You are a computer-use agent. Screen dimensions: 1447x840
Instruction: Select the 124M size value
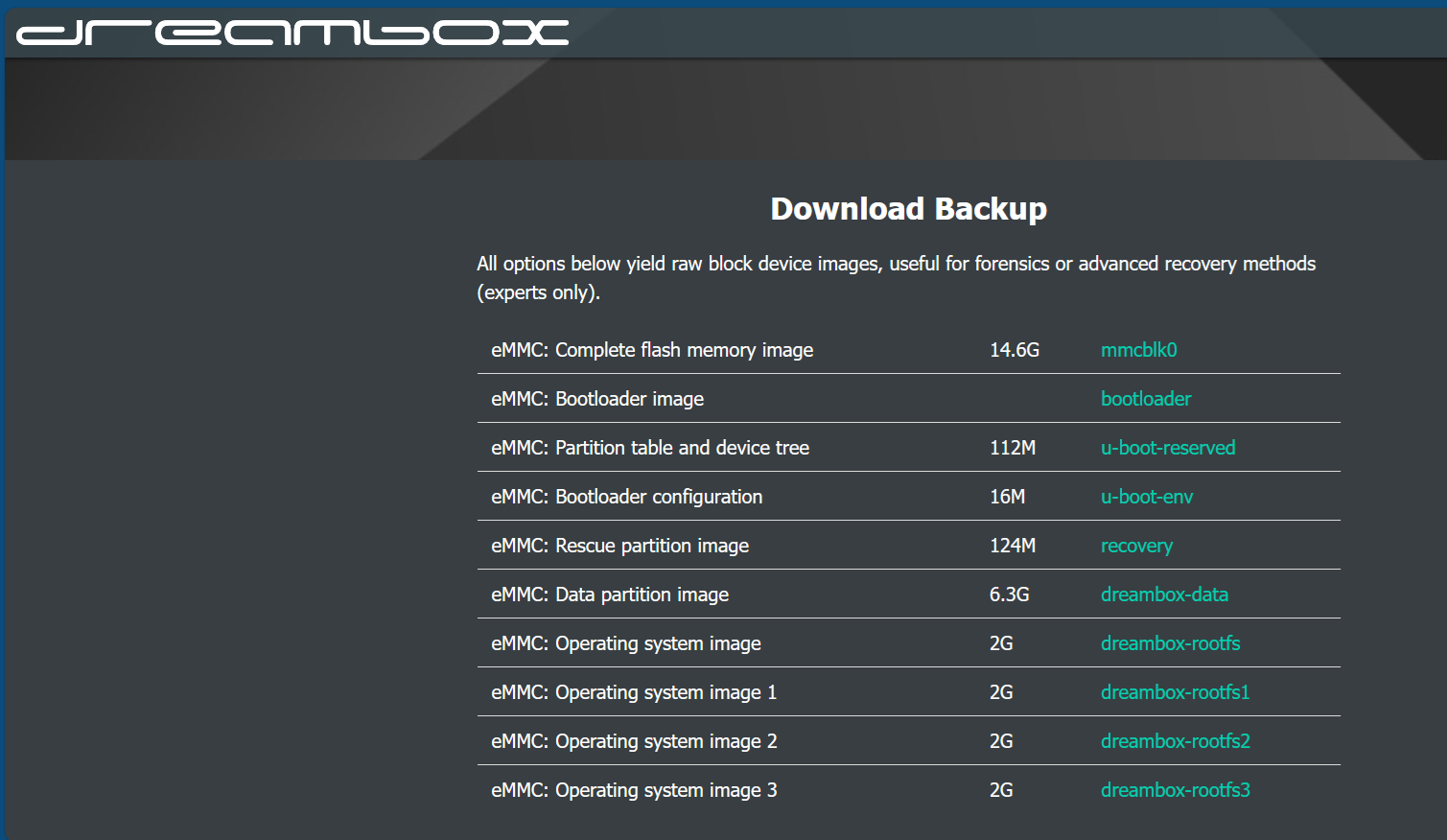tap(1013, 546)
